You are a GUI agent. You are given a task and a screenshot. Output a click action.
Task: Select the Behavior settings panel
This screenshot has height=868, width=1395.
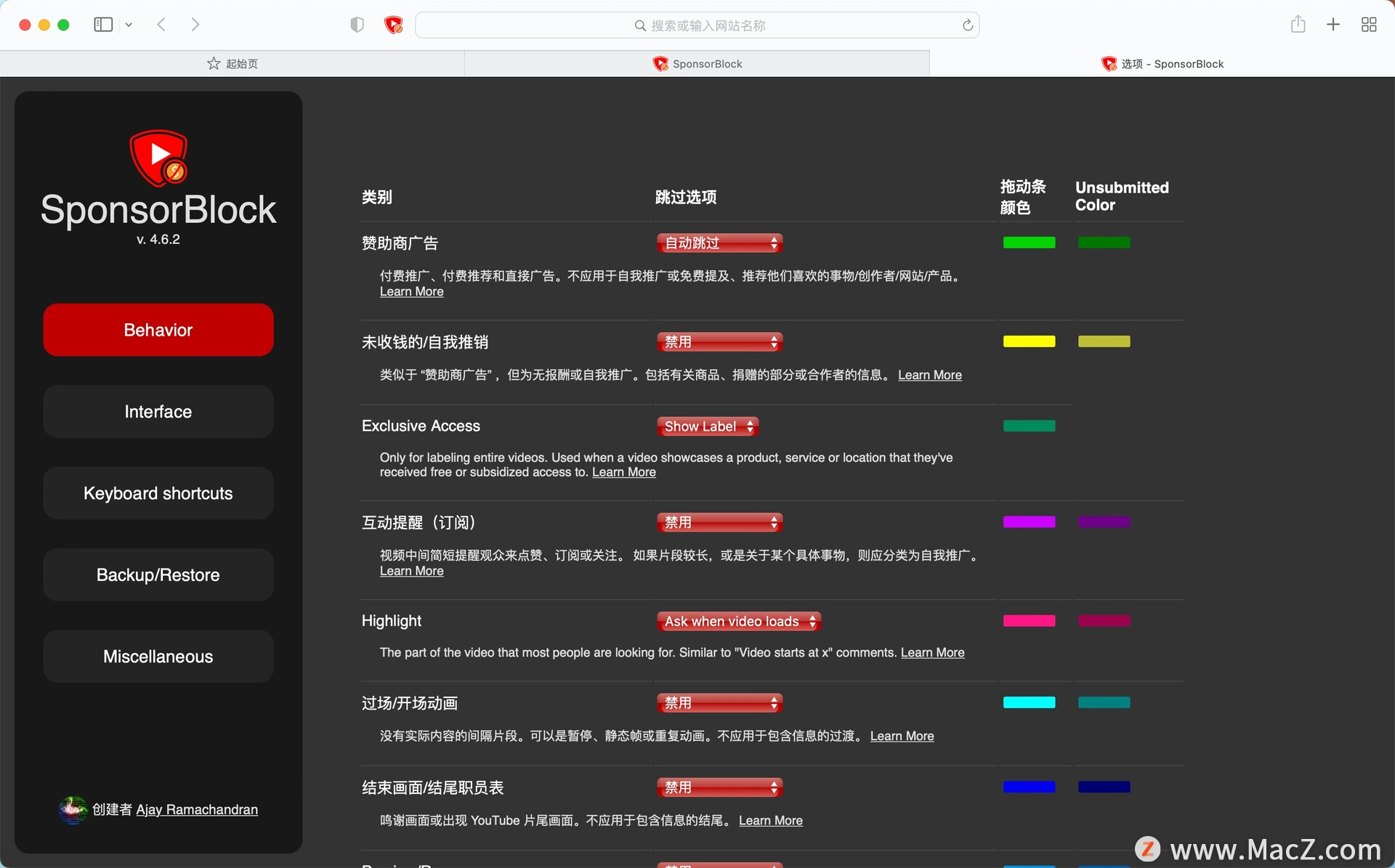point(157,329)
